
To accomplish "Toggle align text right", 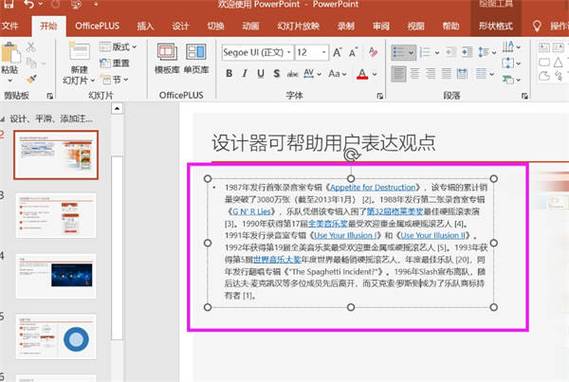I will point(430,74).
